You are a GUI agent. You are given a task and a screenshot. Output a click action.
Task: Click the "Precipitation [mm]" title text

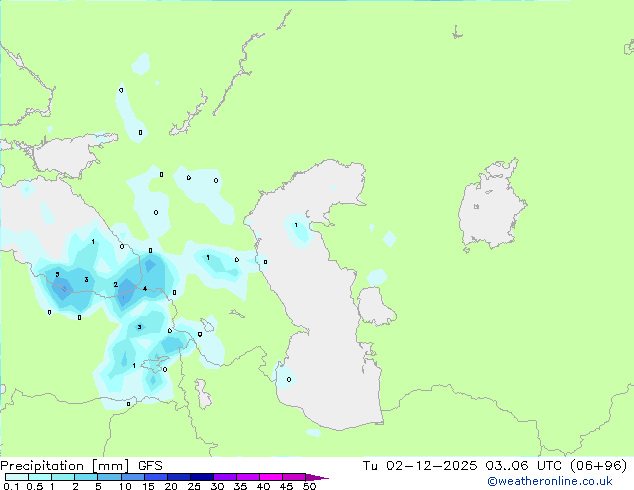point(65,466)
